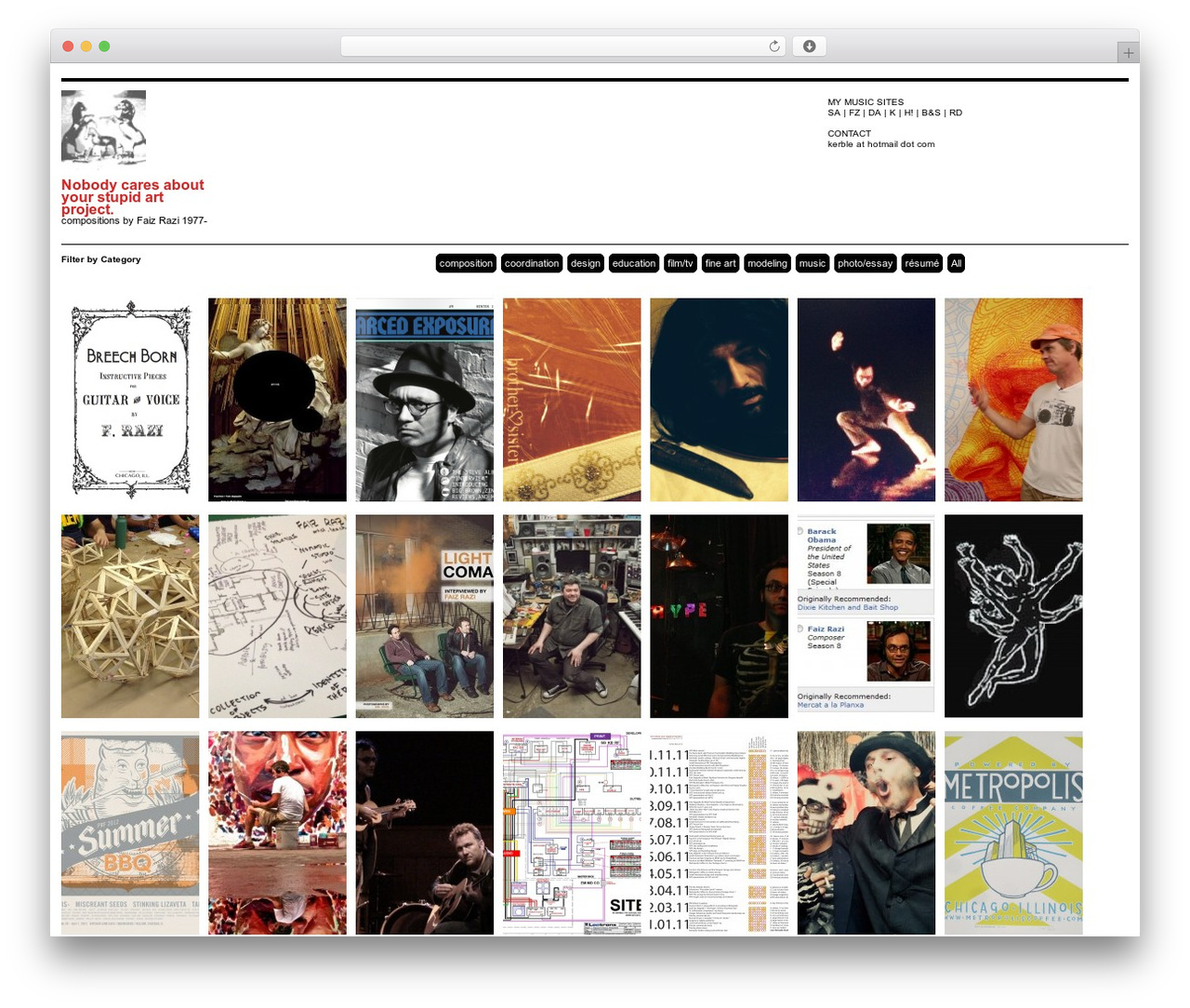Click the browser address bar
Screen dimensions: 1190x1008
click(563, 46)
